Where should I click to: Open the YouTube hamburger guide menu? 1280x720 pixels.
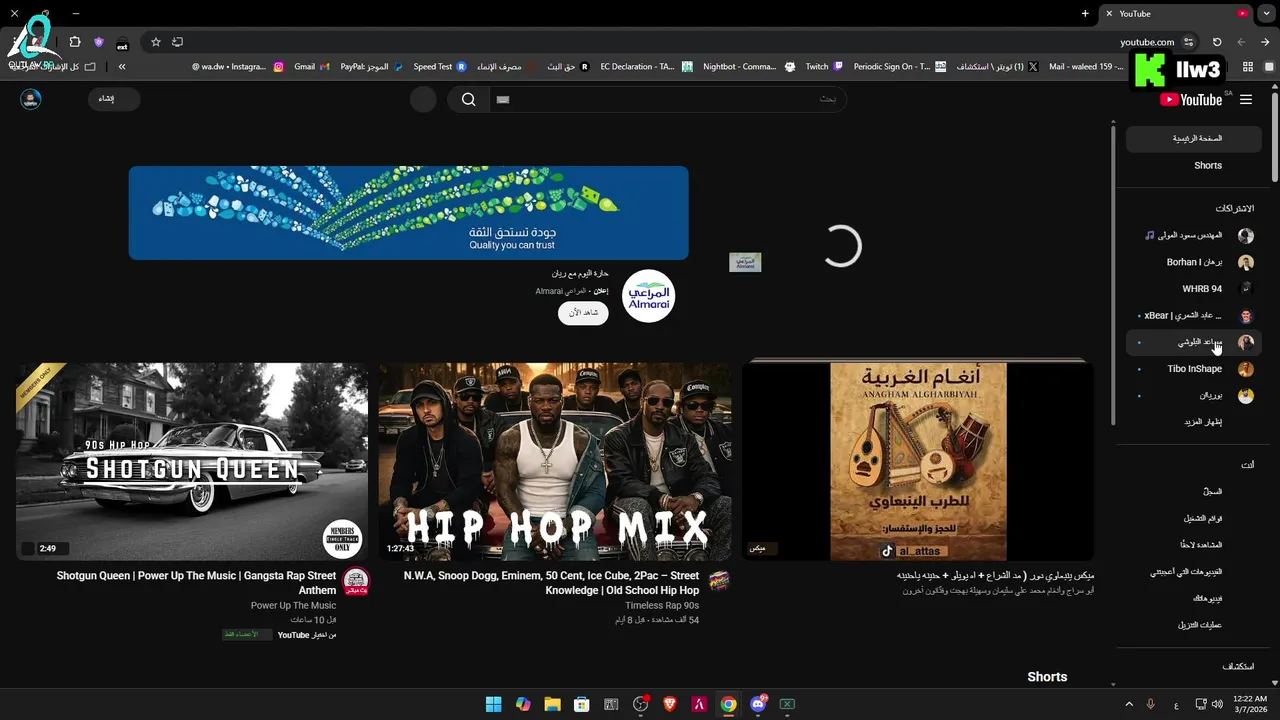[x=1246, y=100]
